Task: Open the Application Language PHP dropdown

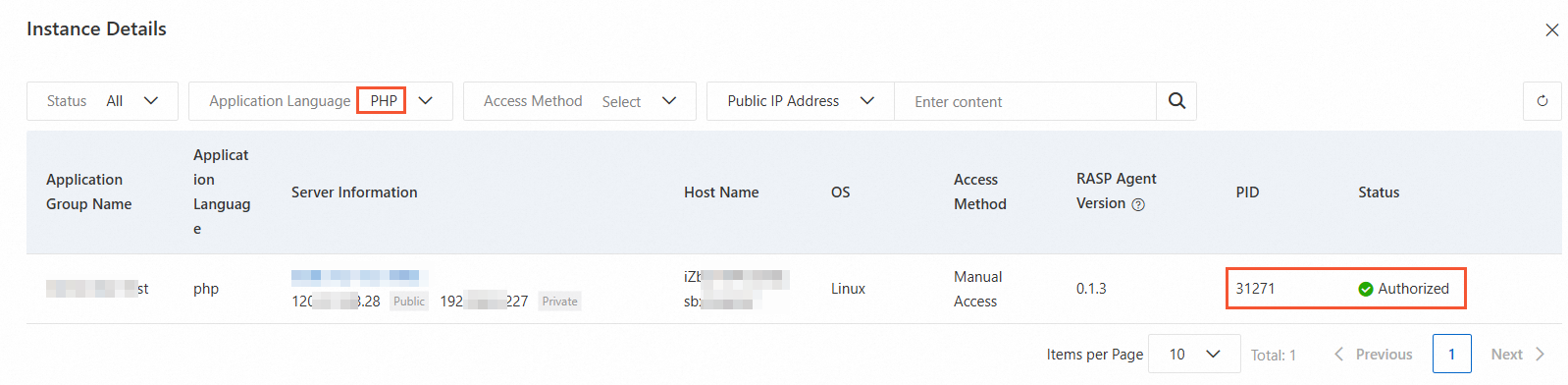Action: [321, 101]
